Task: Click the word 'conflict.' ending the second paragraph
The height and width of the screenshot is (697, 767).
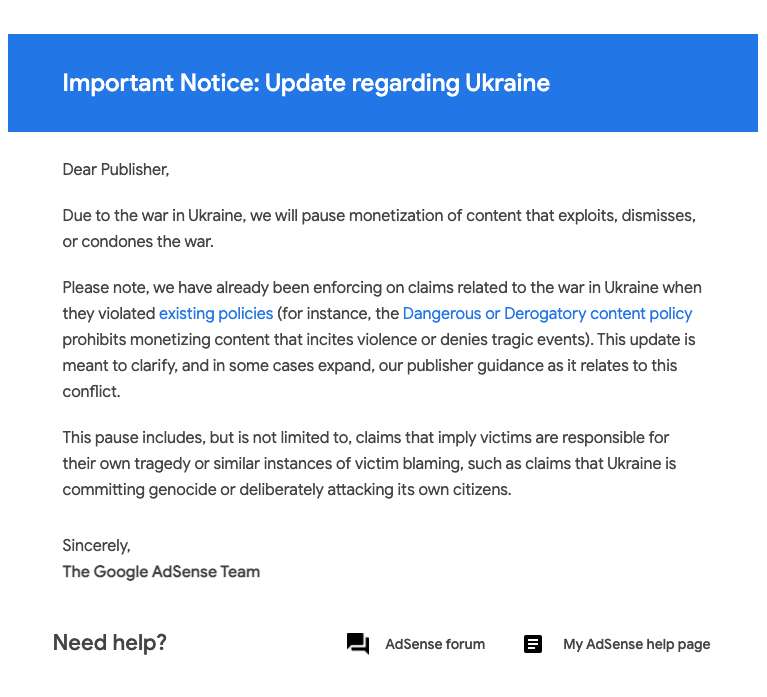Action: click(x=91, y=391)
